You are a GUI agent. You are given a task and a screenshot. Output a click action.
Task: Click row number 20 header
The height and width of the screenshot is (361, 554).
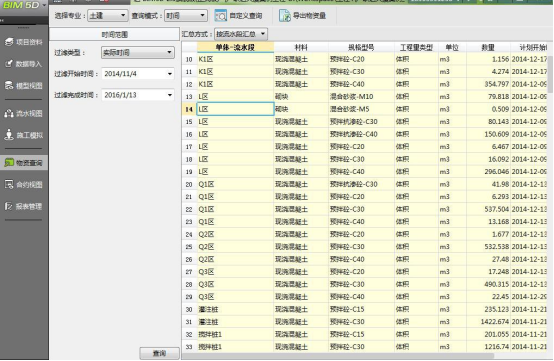point(189,184)
